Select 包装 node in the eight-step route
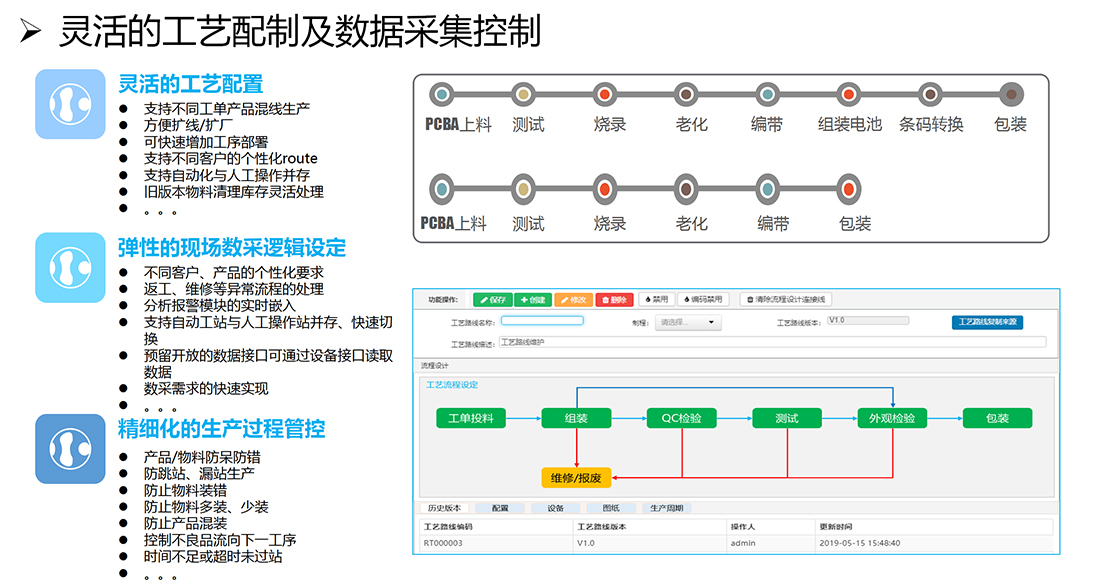The height and width of the screenshot is (588, 1116). click(1011, 94)
